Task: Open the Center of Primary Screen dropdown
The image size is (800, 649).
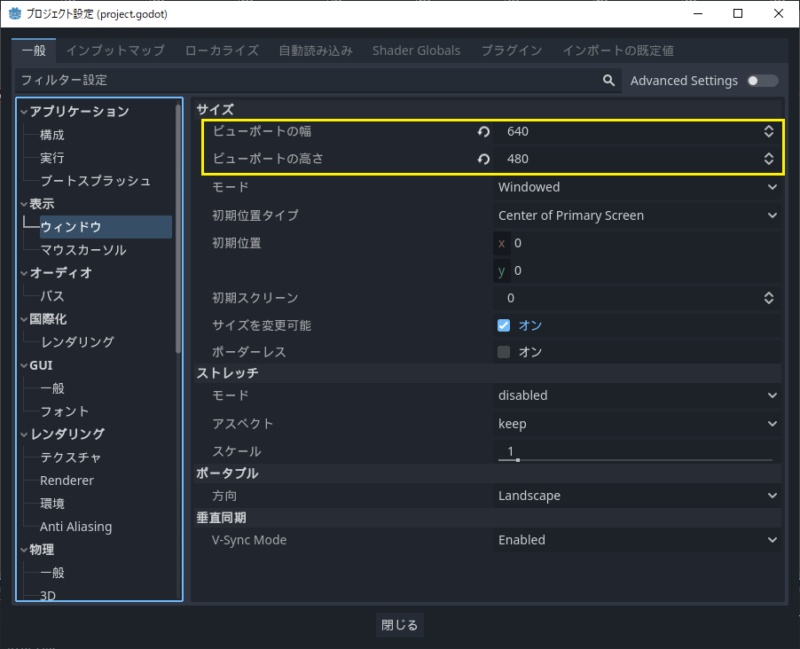Action: (x=637, y=215)
